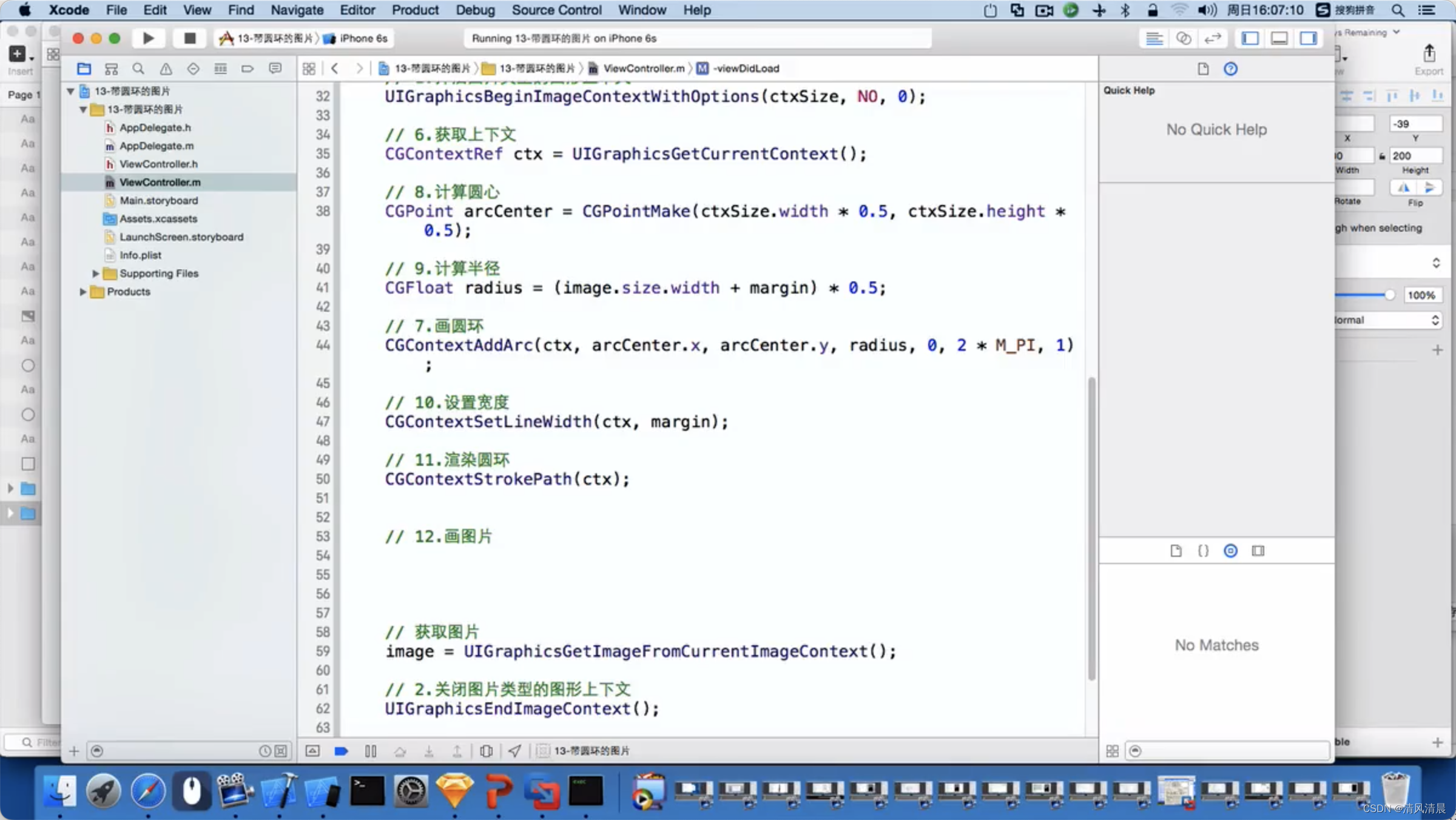Open the Source Control menu

coord(556,10)
